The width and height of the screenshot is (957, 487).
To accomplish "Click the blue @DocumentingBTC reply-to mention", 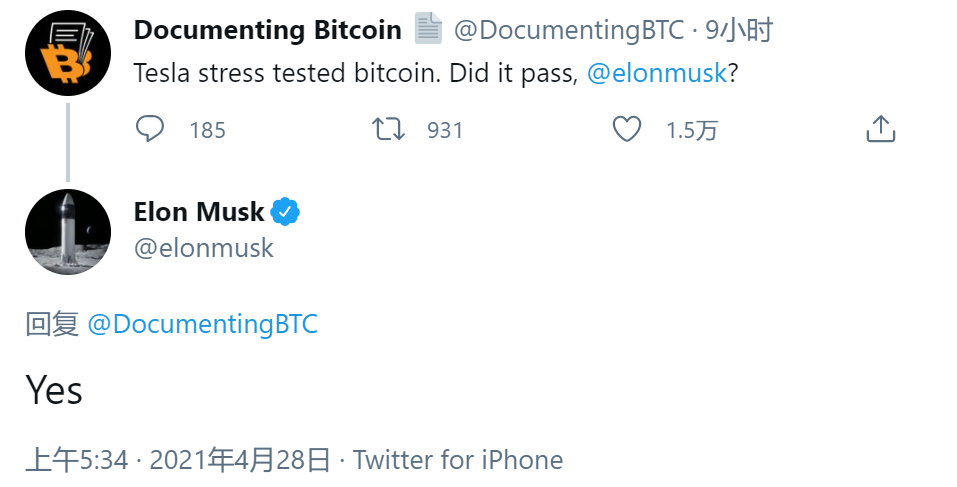I will [203, 324].
